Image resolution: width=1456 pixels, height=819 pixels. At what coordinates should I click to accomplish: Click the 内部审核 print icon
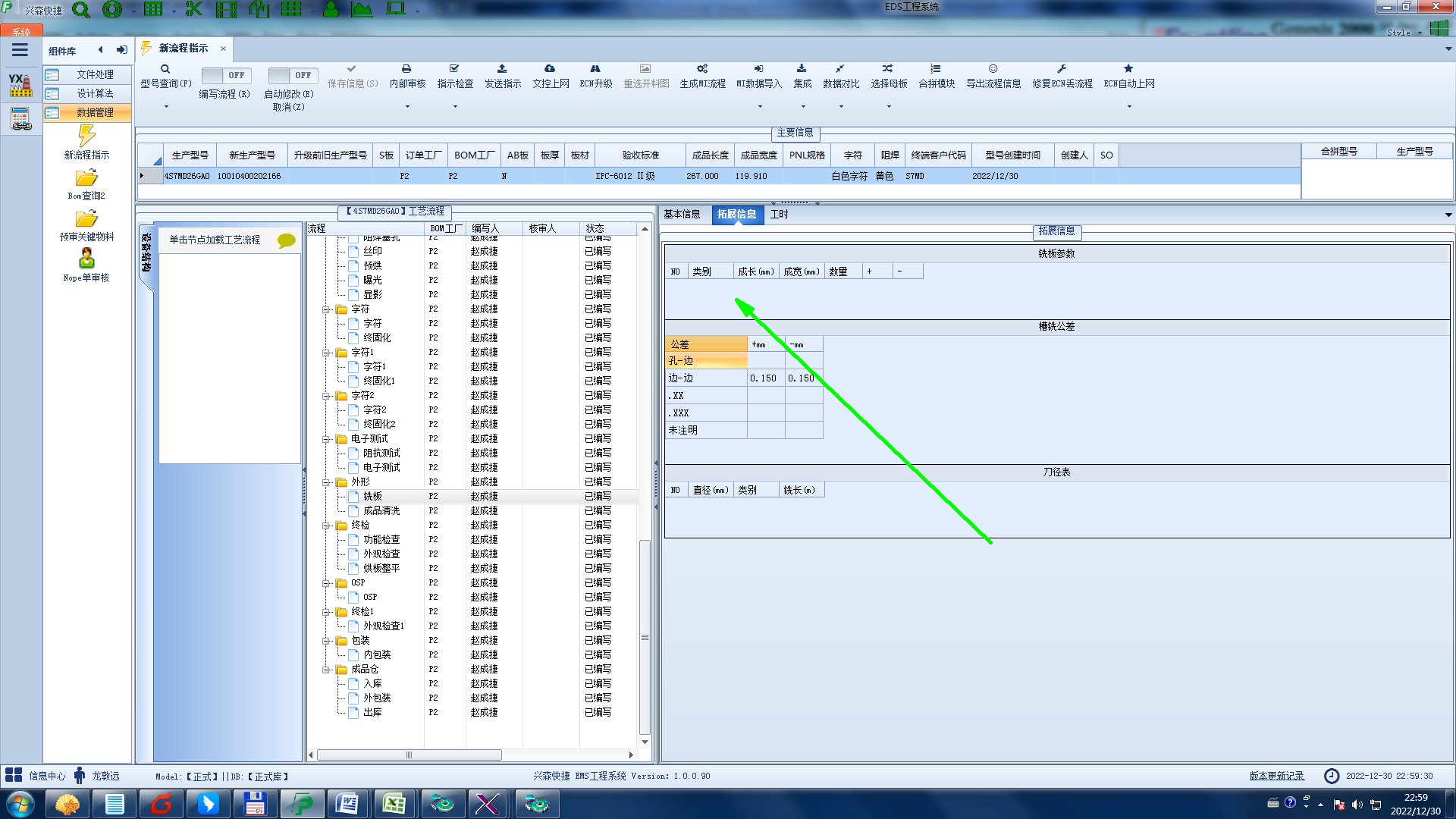point(406,69)
